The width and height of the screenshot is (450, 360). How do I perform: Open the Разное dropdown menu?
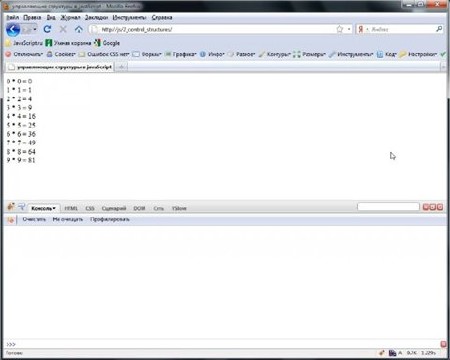click(242, 54)
